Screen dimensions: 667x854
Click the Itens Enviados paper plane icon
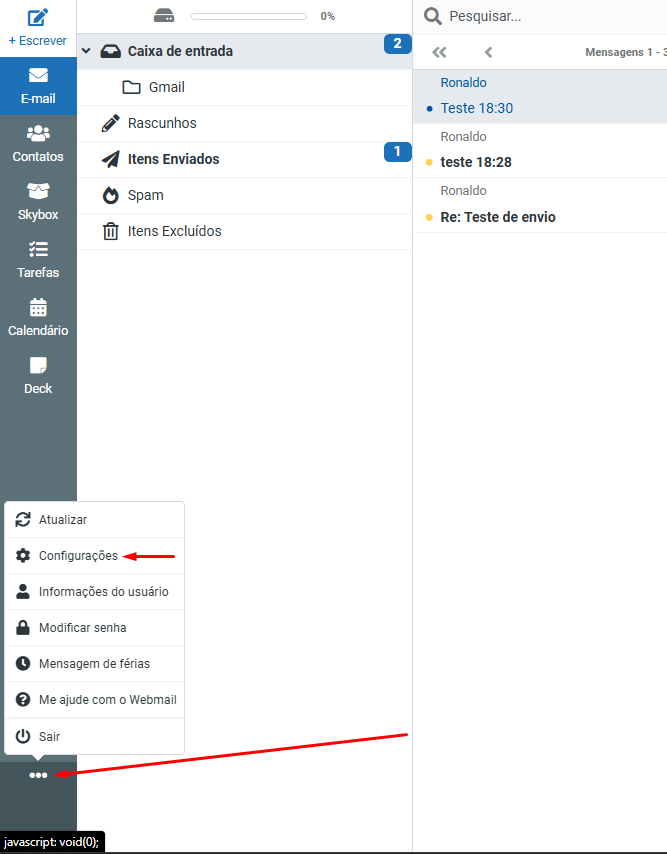click(111, 159)
